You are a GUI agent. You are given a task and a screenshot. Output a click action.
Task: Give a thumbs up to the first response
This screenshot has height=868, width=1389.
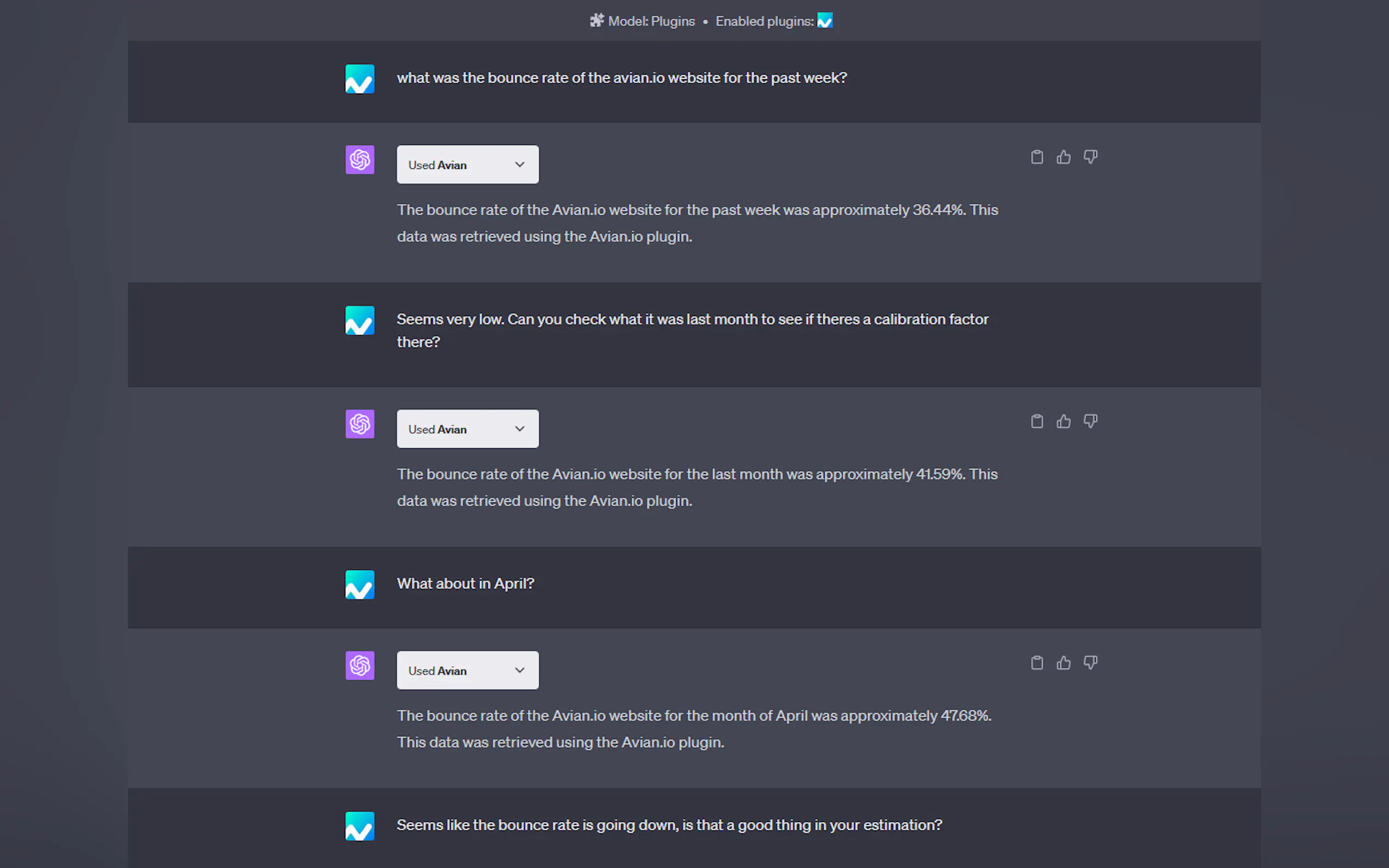tap(1063, 157)
